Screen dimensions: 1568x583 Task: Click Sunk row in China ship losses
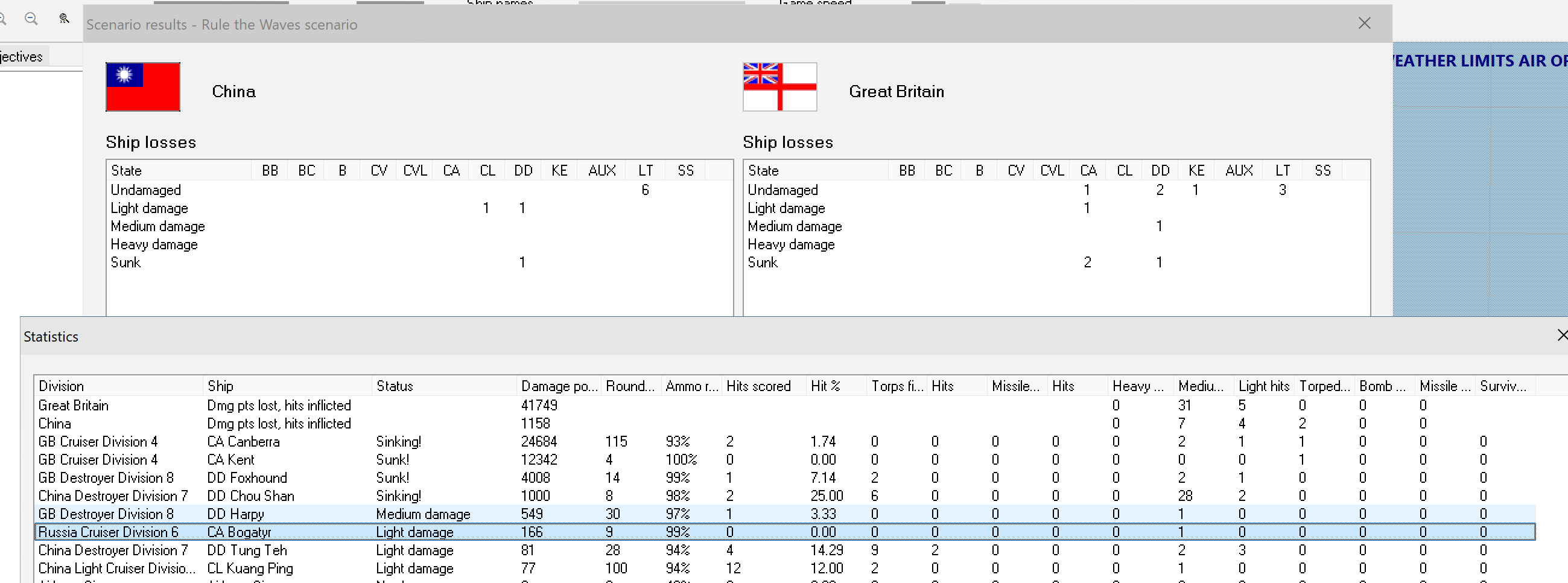coord(126,263)
